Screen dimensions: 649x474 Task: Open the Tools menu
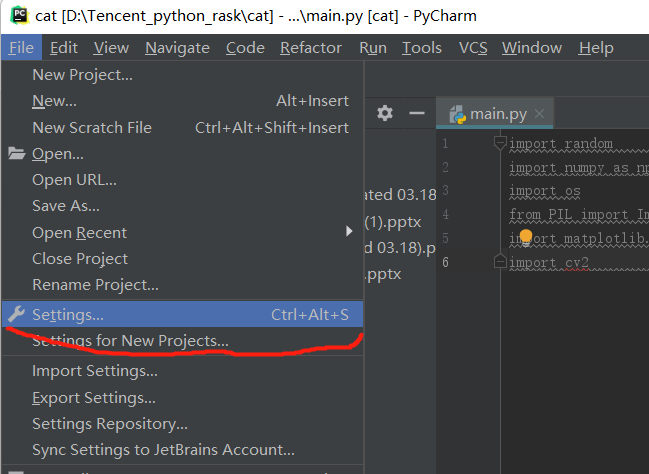tap(422, 48)
